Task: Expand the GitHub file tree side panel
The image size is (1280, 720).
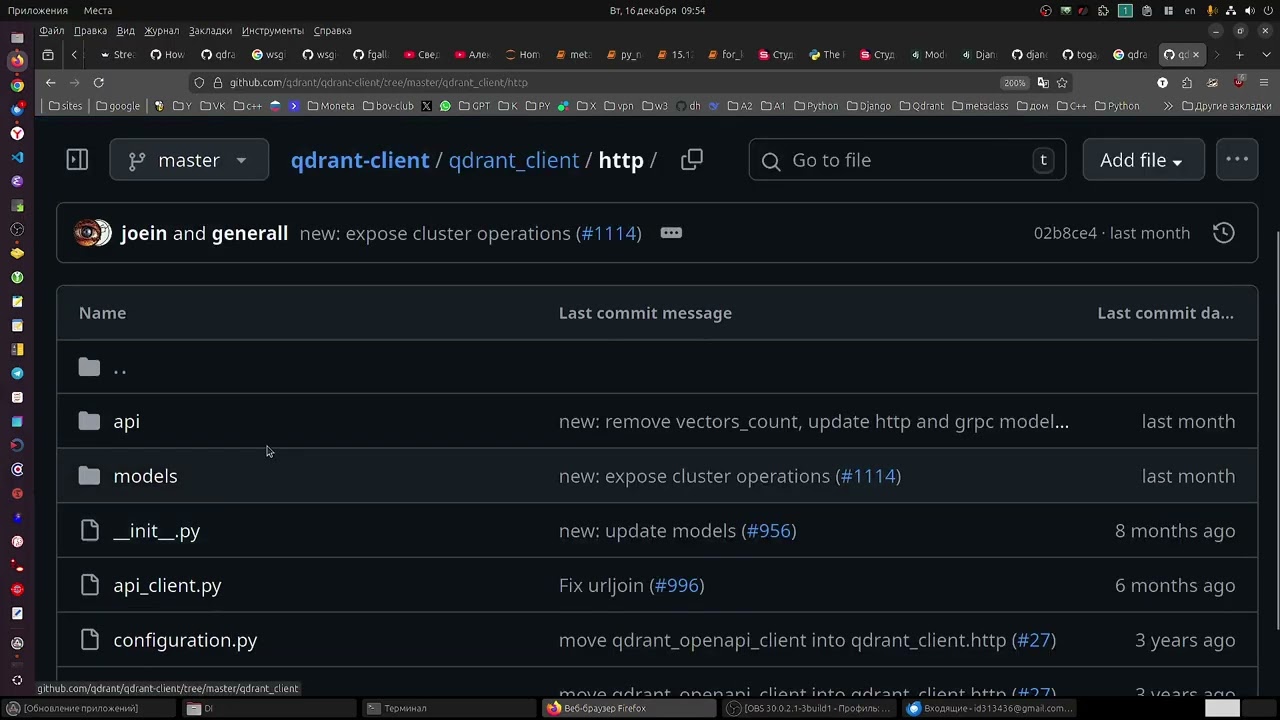Action: tap(77, 160)
